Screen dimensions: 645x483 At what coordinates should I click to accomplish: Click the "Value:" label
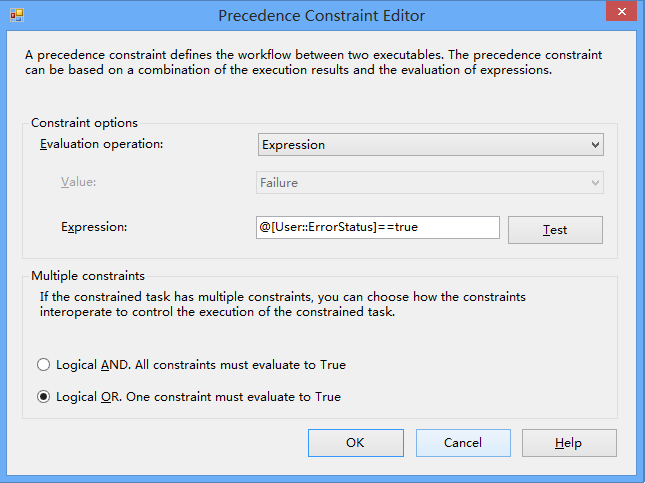click(x=78, y=182)
